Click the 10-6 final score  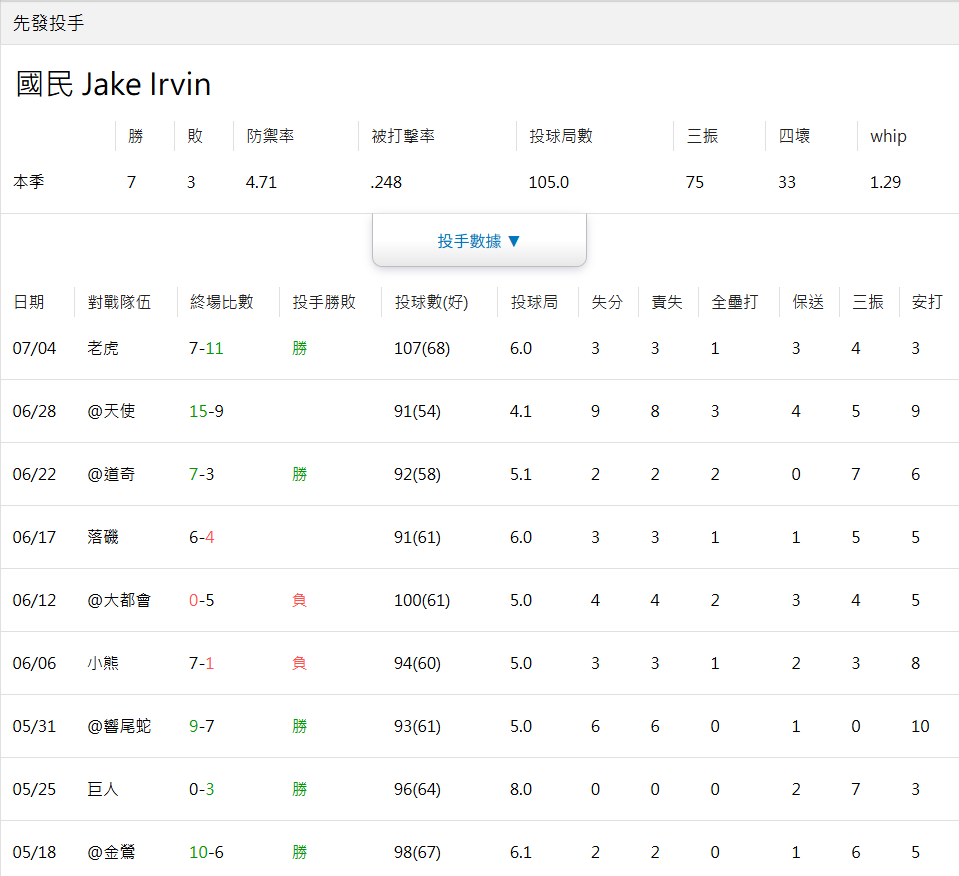[206, 853]
